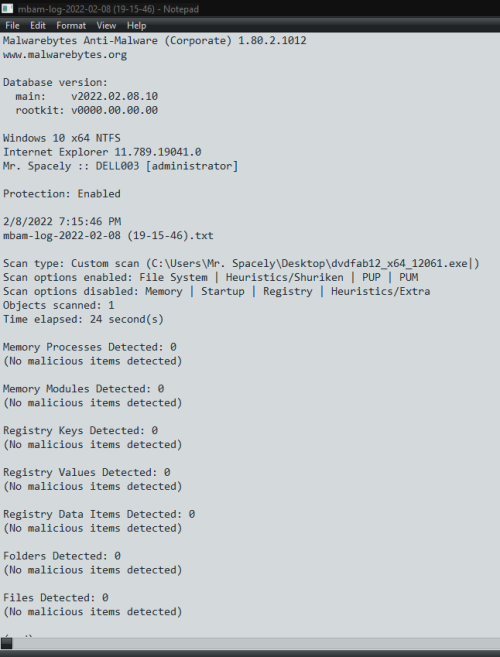
Task: Click the horizontal scrollbar thumb at bottom
Action: coord(7,643)
